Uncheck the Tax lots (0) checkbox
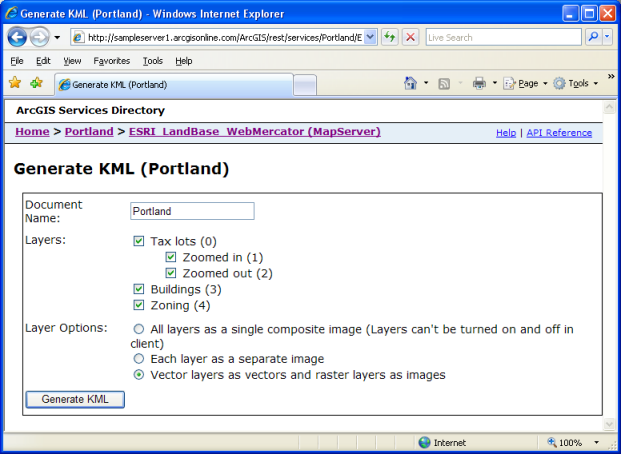 [x=139, y=241]
